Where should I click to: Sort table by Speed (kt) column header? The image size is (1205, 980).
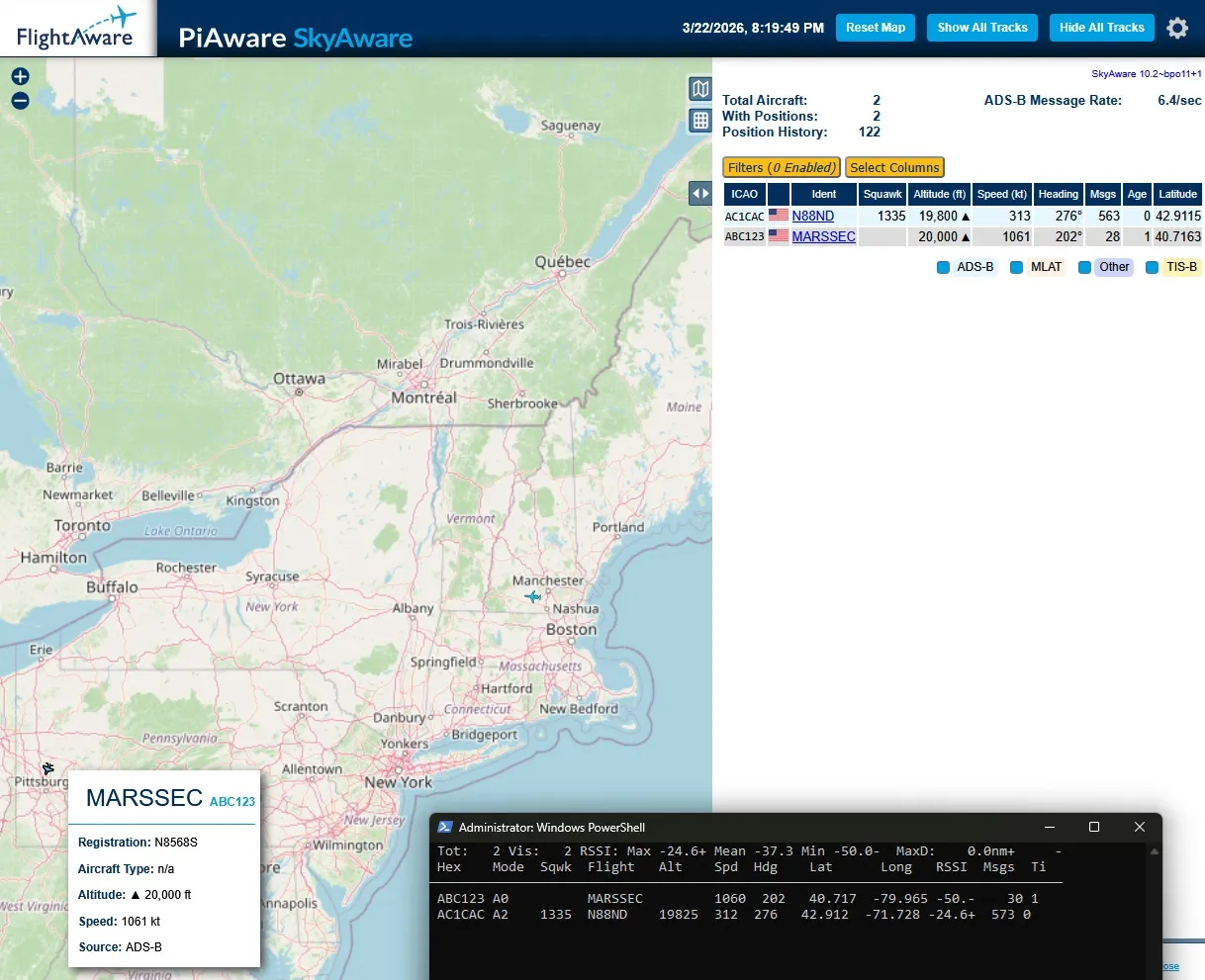click(x=1002, y=194)
